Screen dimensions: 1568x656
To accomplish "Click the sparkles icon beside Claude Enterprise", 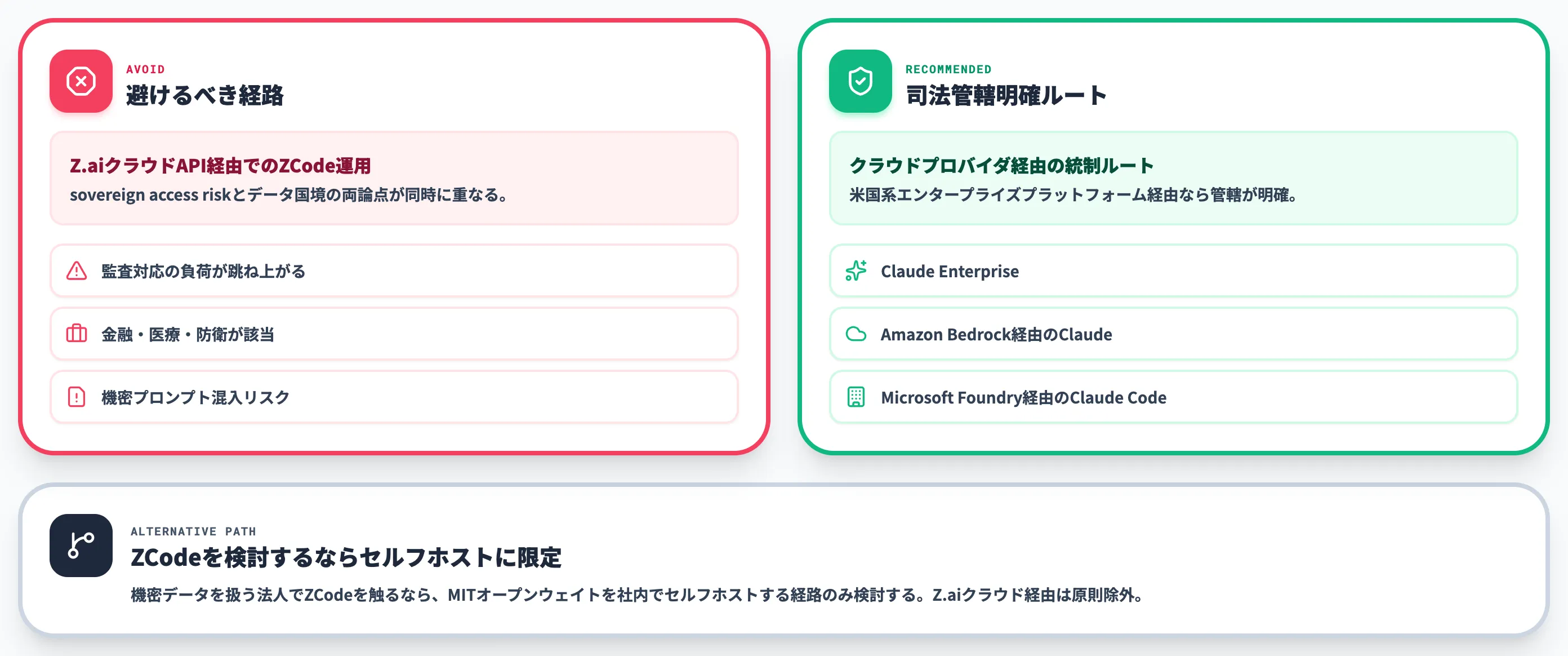I will [856, 271].
